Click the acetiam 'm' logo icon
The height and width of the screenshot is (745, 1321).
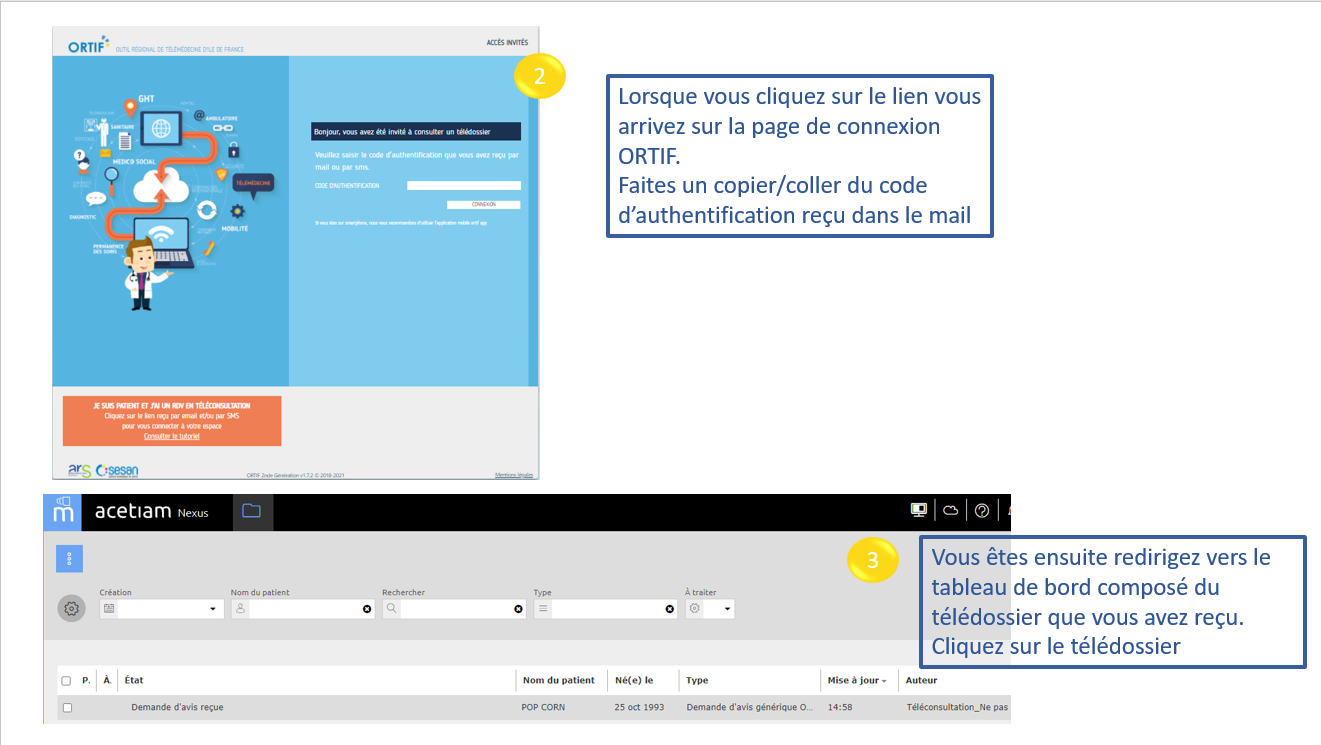pos(63,512)
